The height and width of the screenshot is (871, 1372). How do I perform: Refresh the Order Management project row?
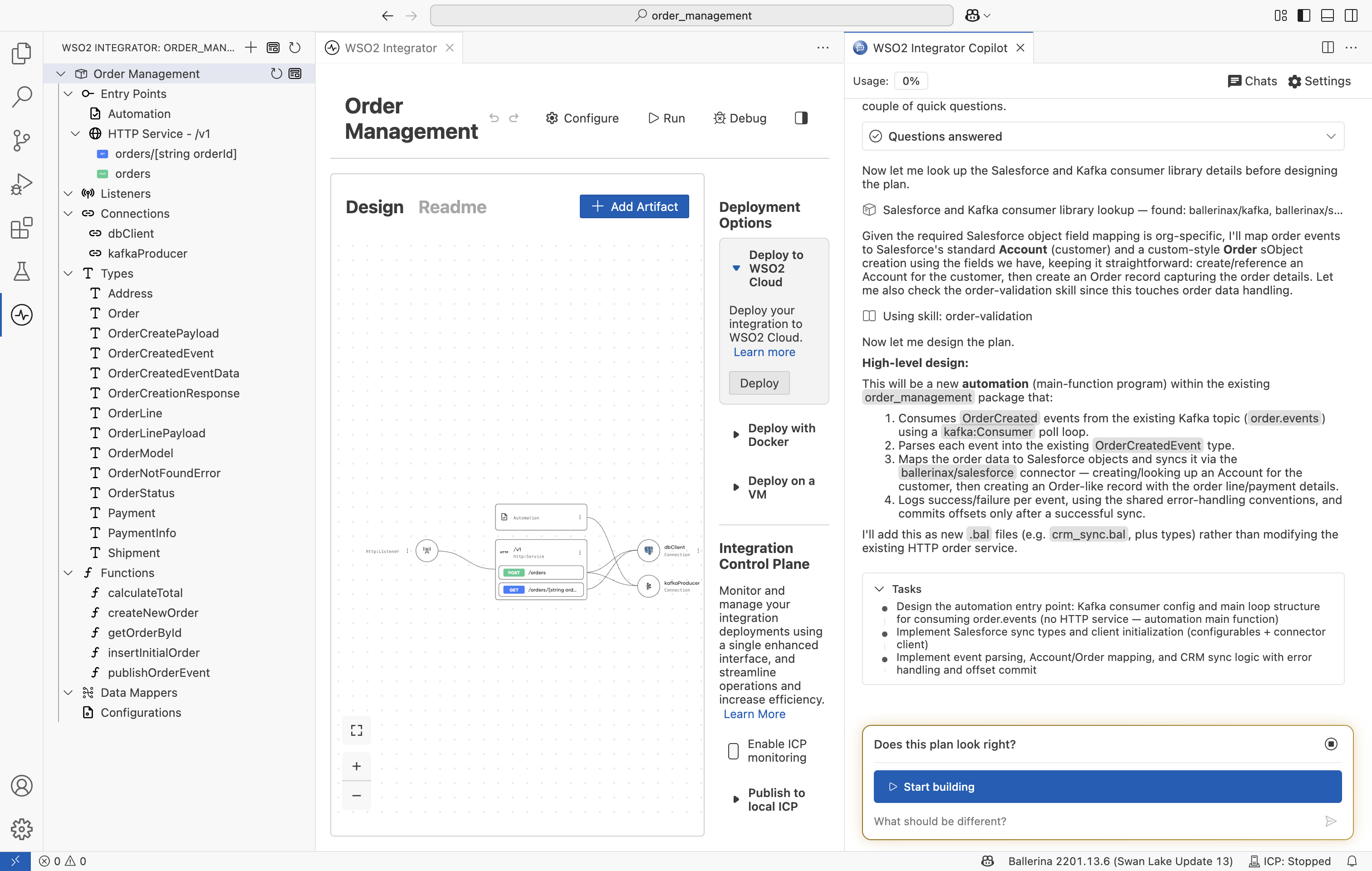pos(276,73)
